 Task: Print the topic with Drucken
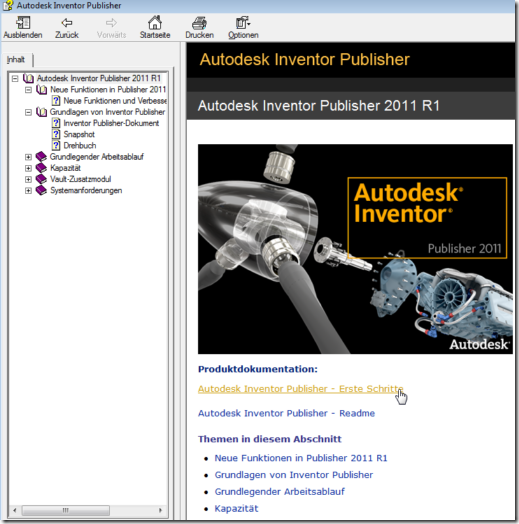pos(200,28)
